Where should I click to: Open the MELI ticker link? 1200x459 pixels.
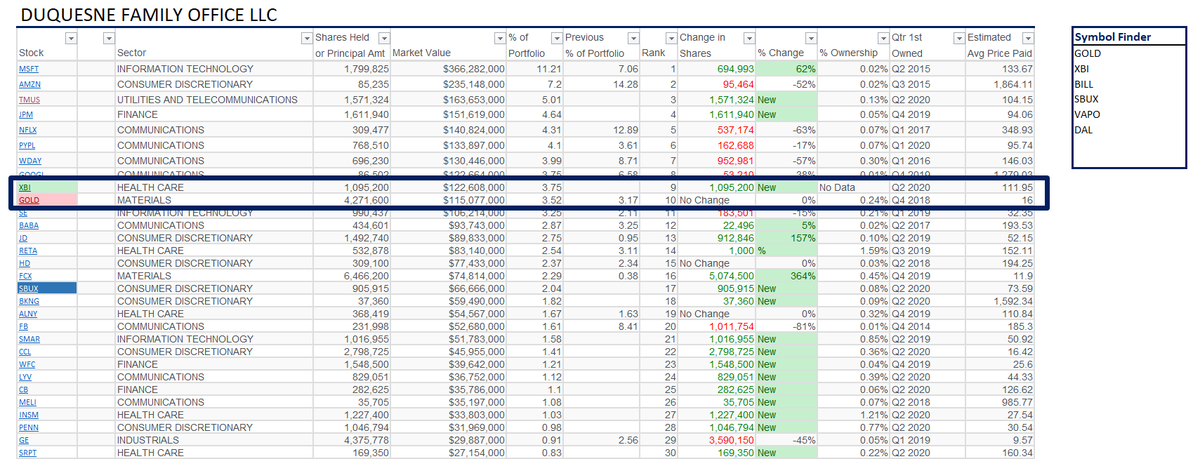tap(27, 402)
